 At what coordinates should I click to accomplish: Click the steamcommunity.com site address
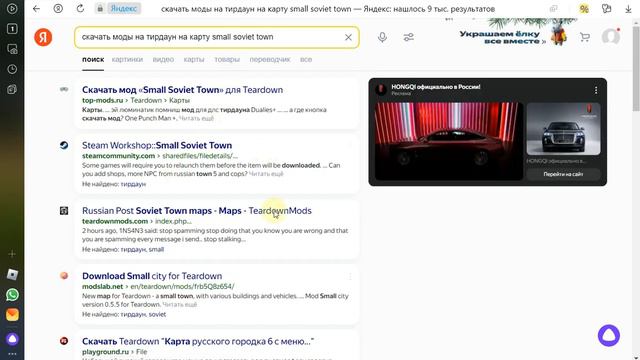point(118,156)
